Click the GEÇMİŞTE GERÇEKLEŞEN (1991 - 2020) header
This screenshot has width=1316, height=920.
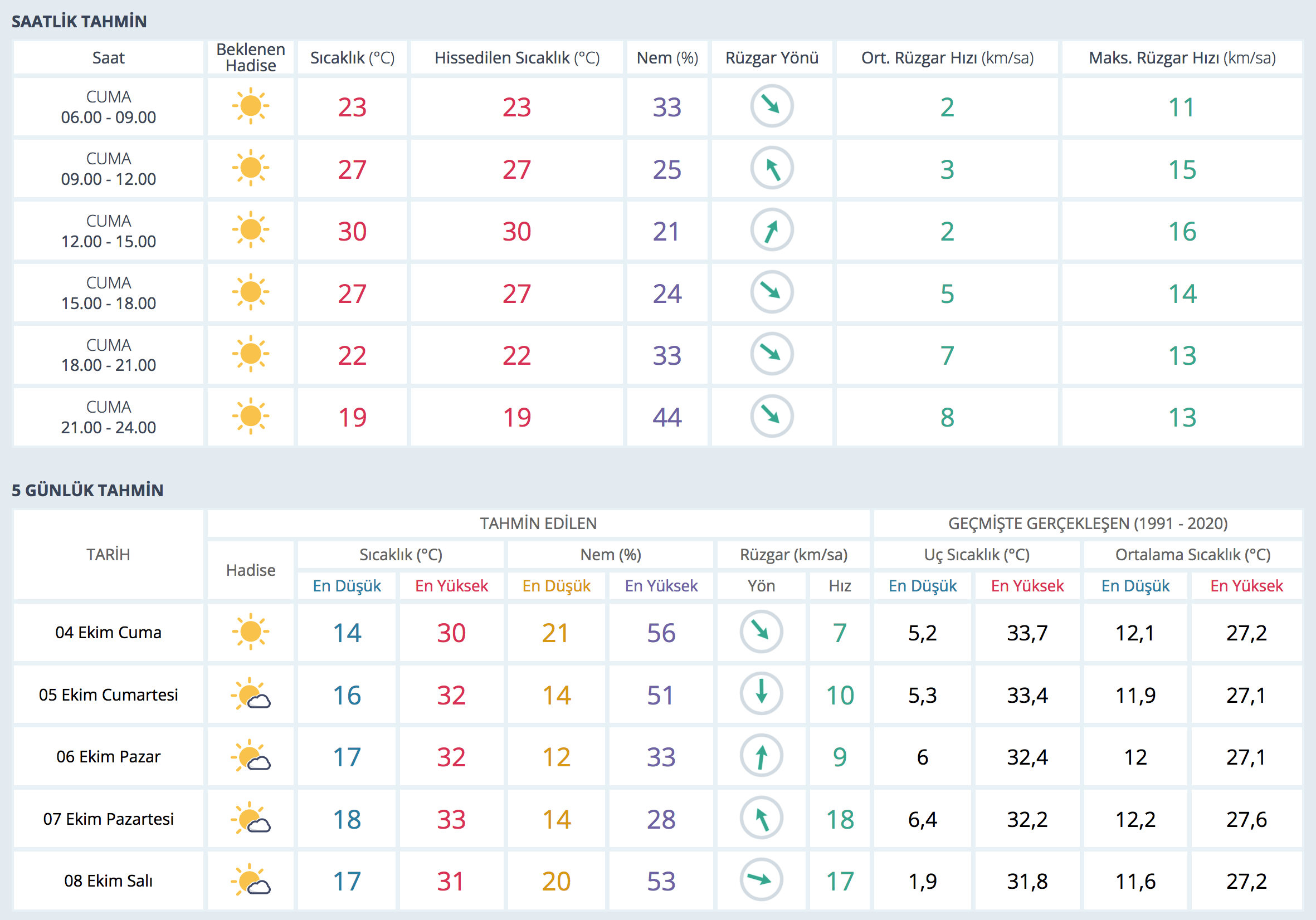coord(1088,523)
